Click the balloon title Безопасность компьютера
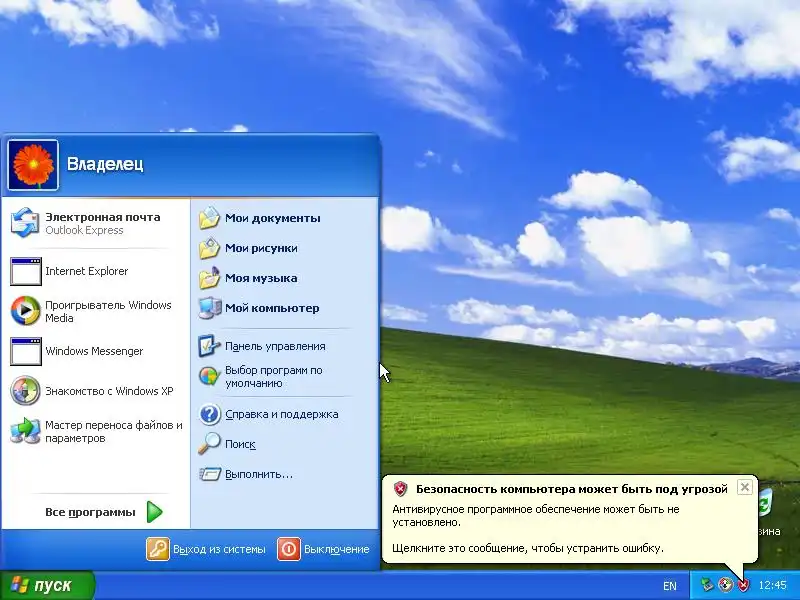Image resolution: width=800 pixels, height=600 pixels. point(571,489)
